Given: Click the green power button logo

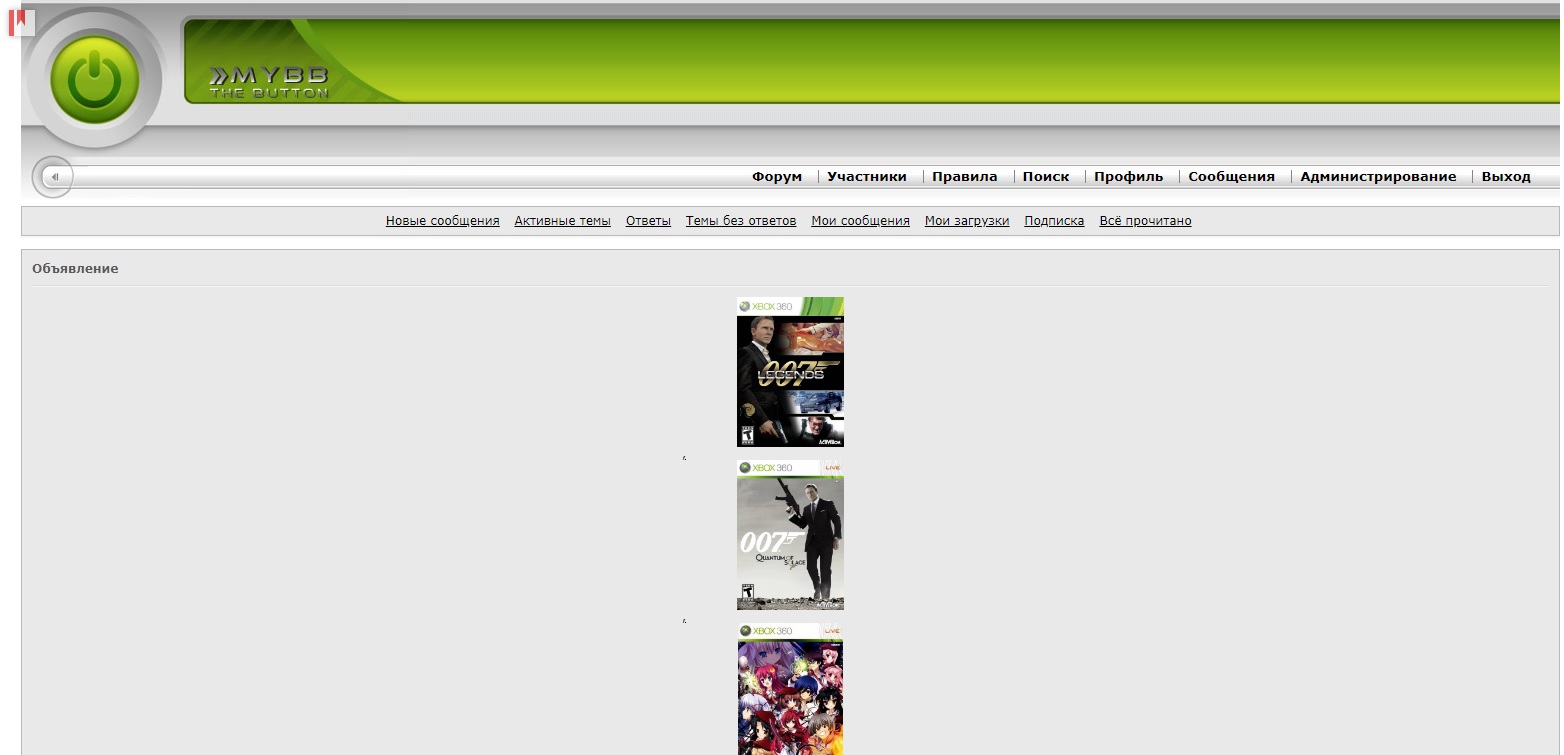Looking at the screenshot, I should click(94, 81).
